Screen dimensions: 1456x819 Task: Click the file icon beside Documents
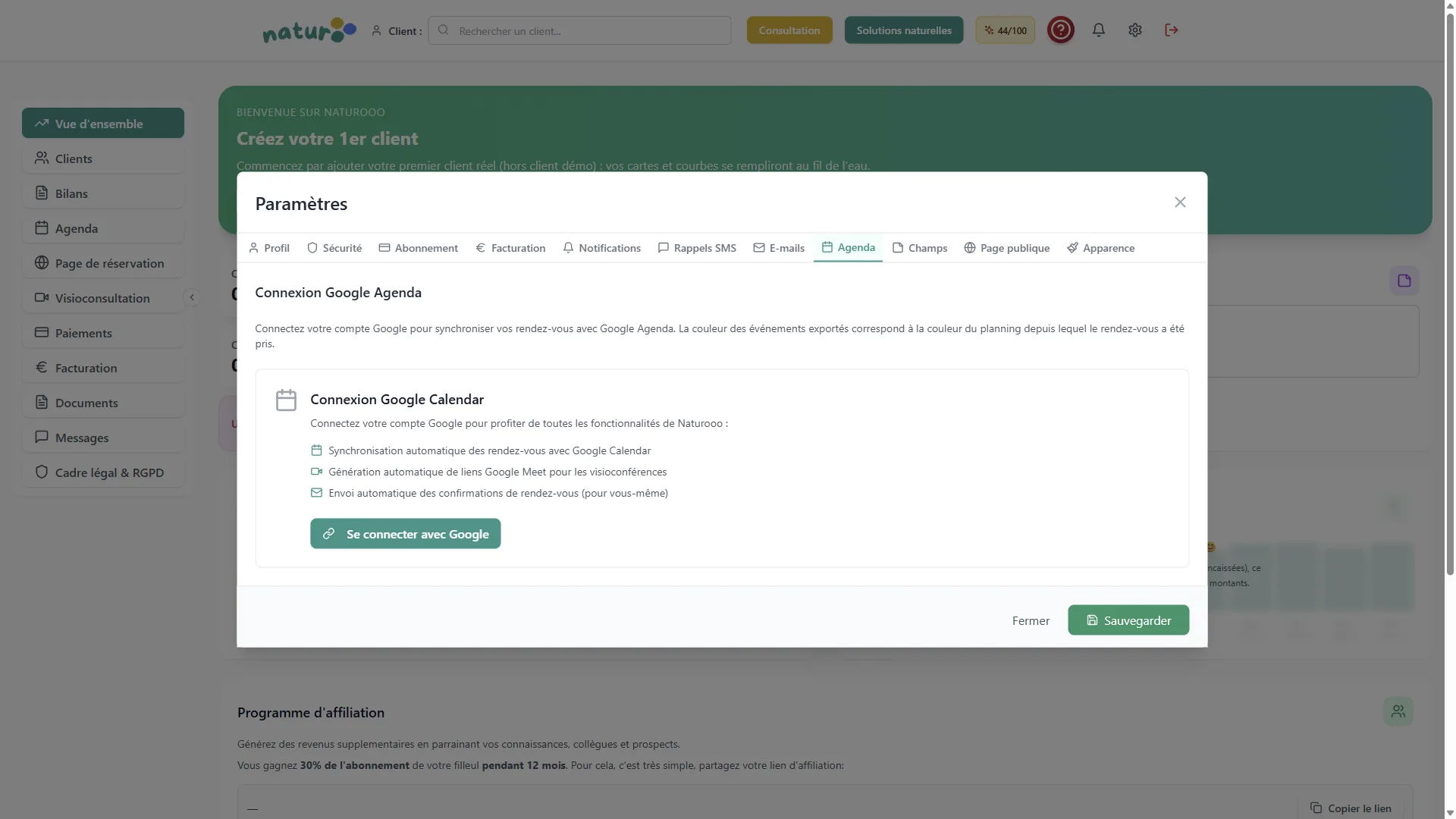pos(42,402)
